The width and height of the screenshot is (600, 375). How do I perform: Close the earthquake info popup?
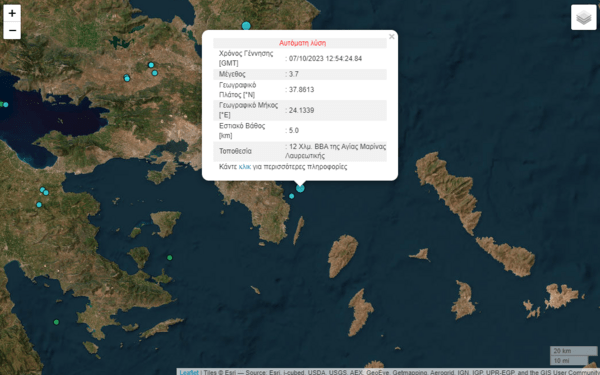click(x=391, y=37)
